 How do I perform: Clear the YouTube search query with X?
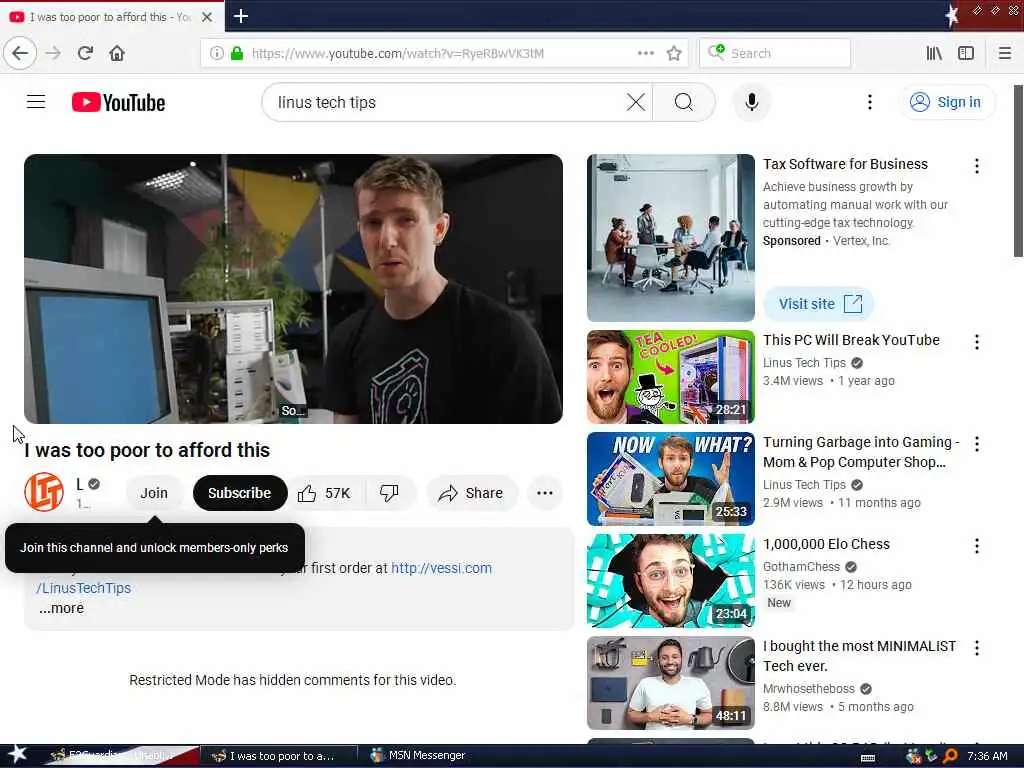click(x=635, y=102)
